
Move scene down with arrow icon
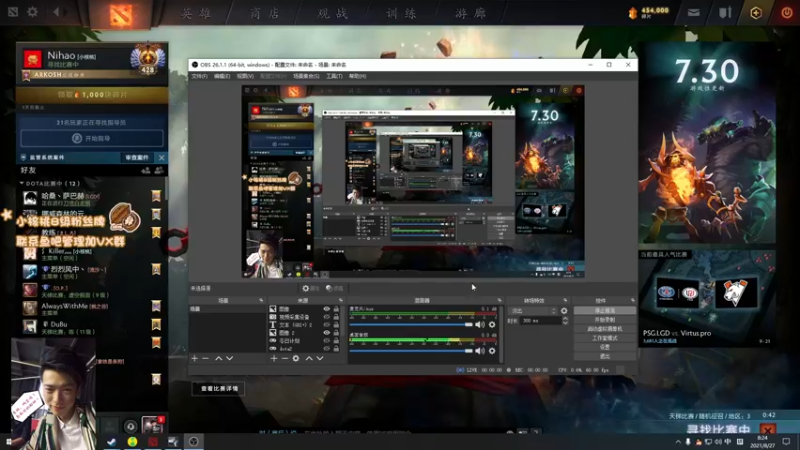pos(230,359)
